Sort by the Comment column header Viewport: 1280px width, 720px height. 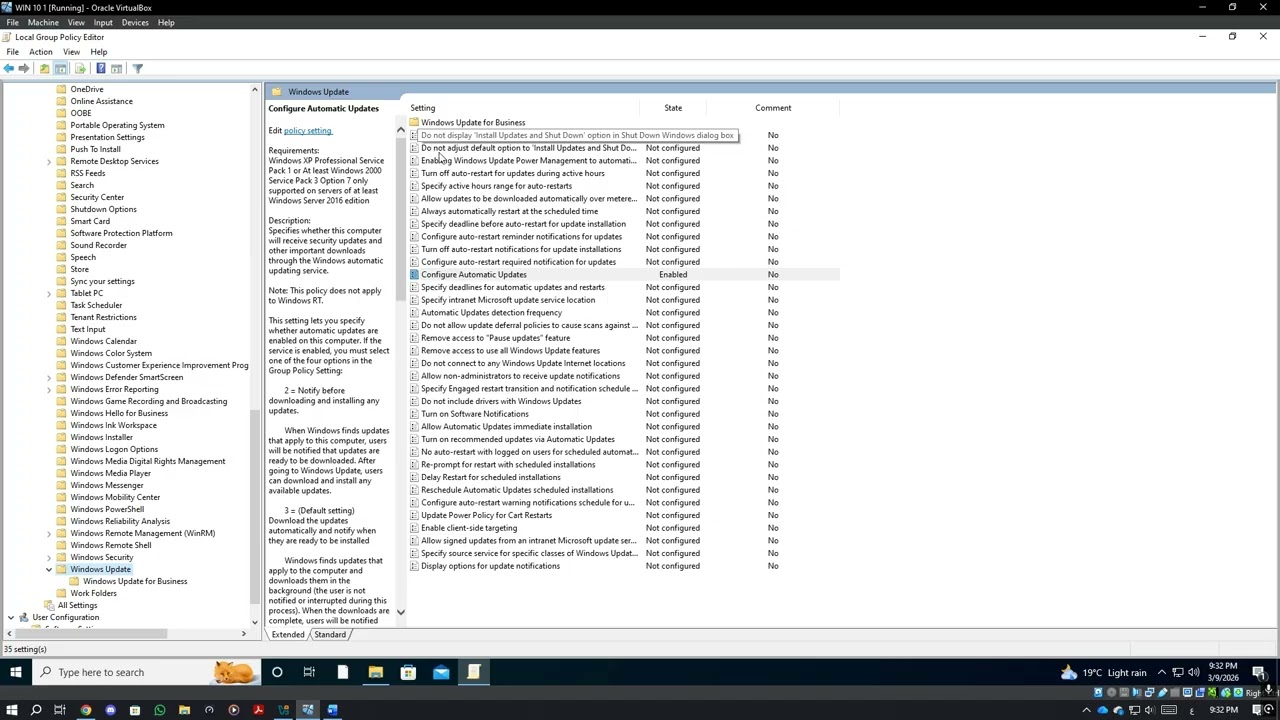(x=773, y=108)
